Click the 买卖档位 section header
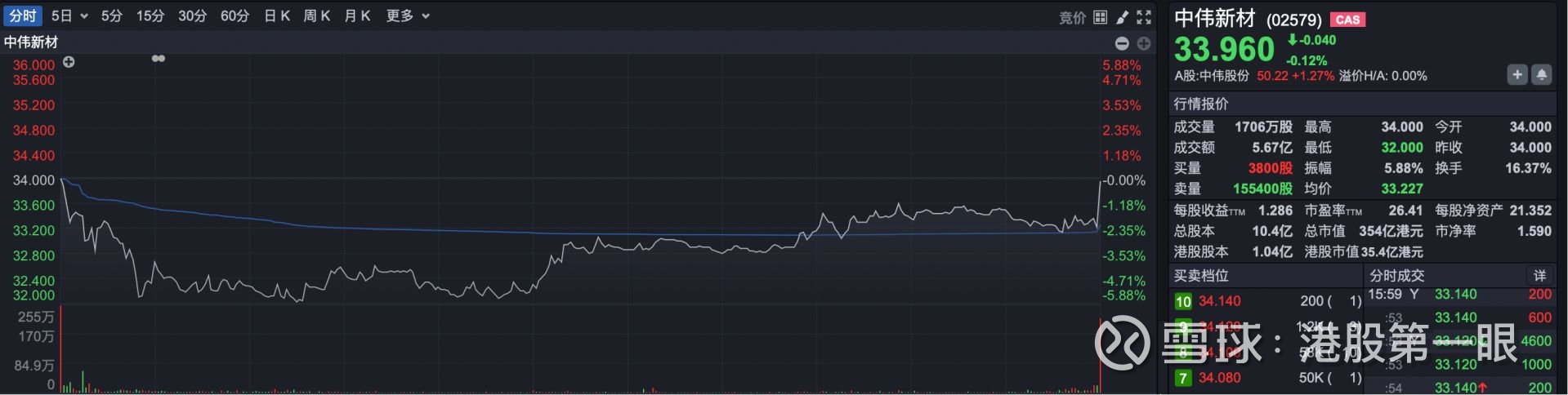Image resolution: width=1568 pixels, height=395 pixels. (1201, 275)
